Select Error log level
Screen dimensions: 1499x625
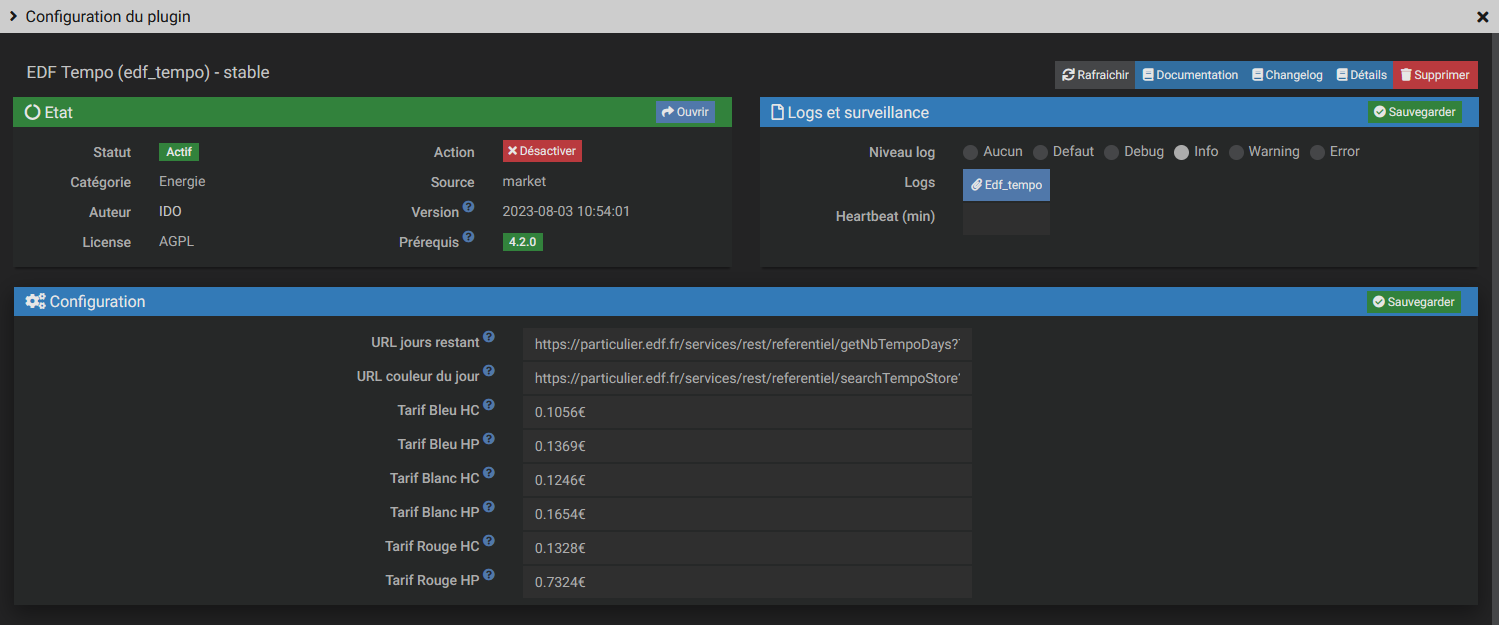1317,152
